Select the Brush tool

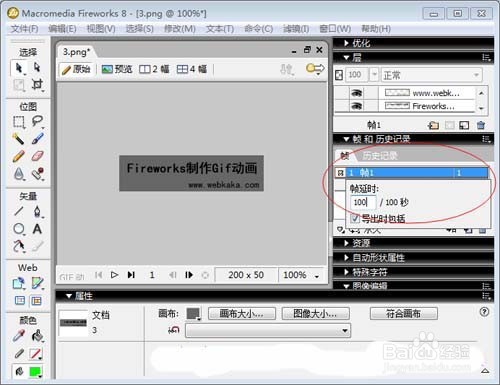[x=37, y=139]
